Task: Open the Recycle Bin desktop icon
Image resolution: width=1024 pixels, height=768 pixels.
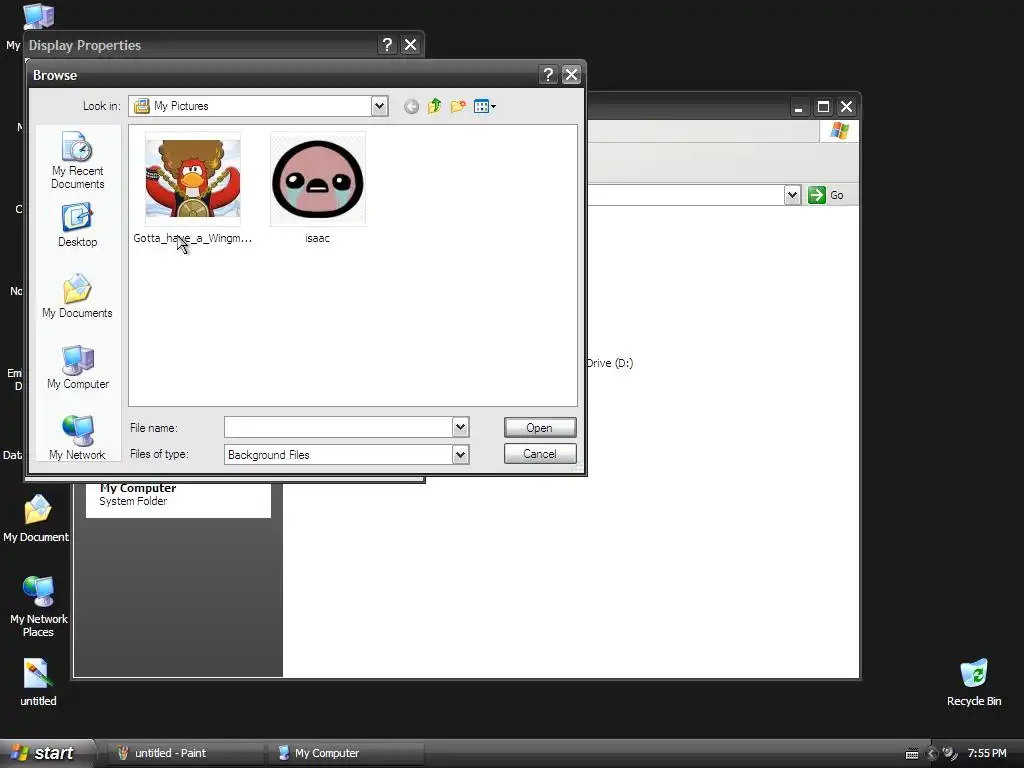Action: [974, 682]
